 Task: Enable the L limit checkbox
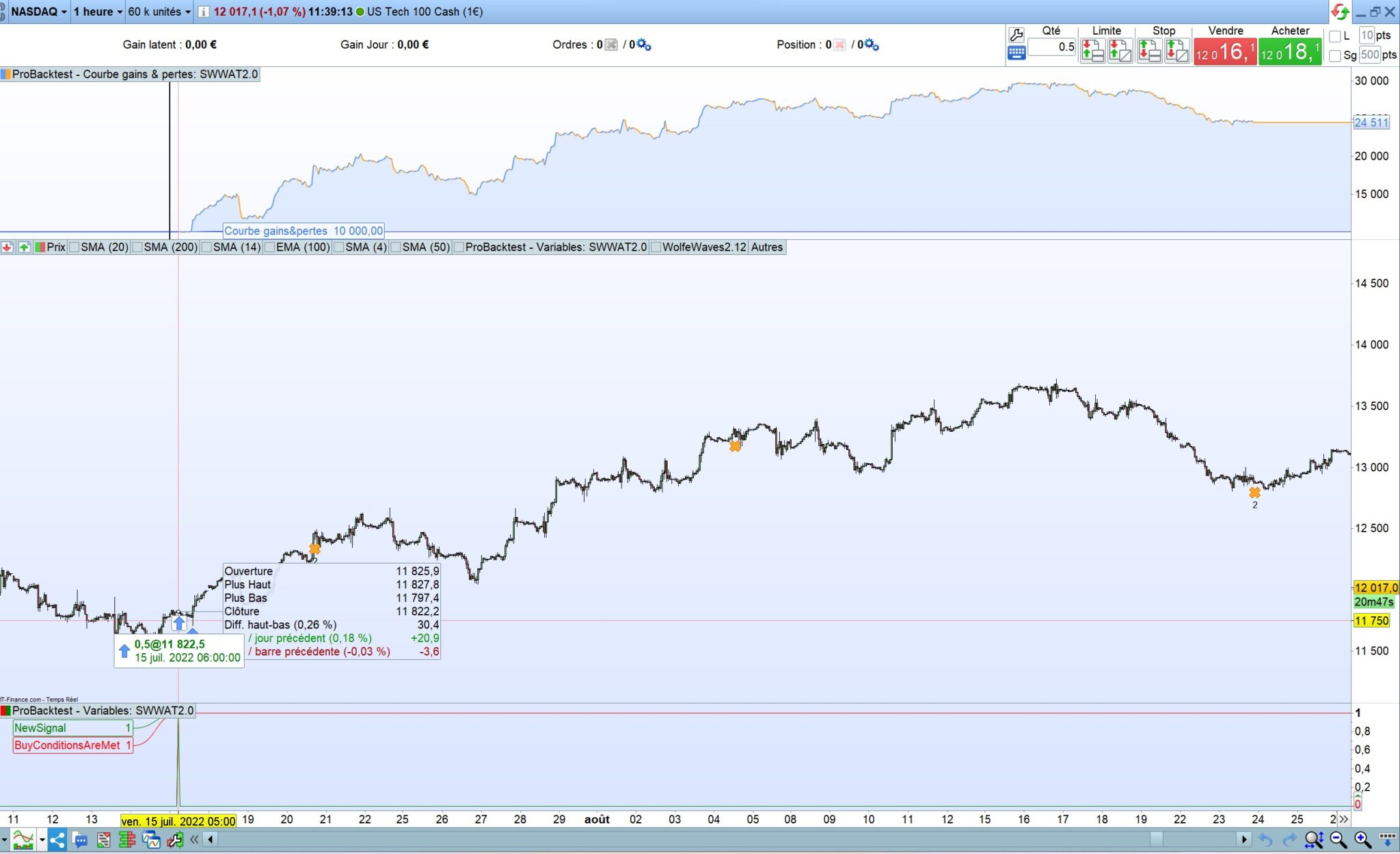(x=1335, y=36)
